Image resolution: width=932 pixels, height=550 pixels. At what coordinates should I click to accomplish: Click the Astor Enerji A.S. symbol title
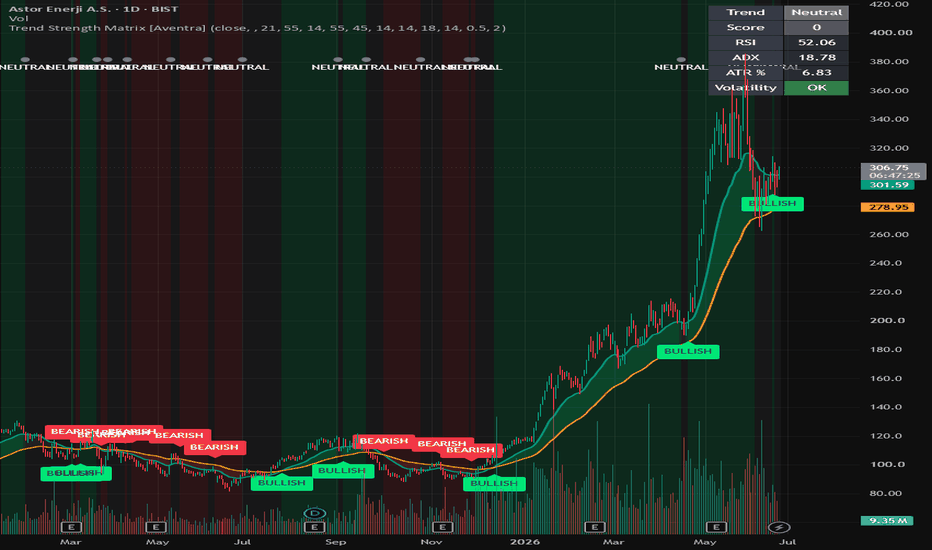(93, 9)
